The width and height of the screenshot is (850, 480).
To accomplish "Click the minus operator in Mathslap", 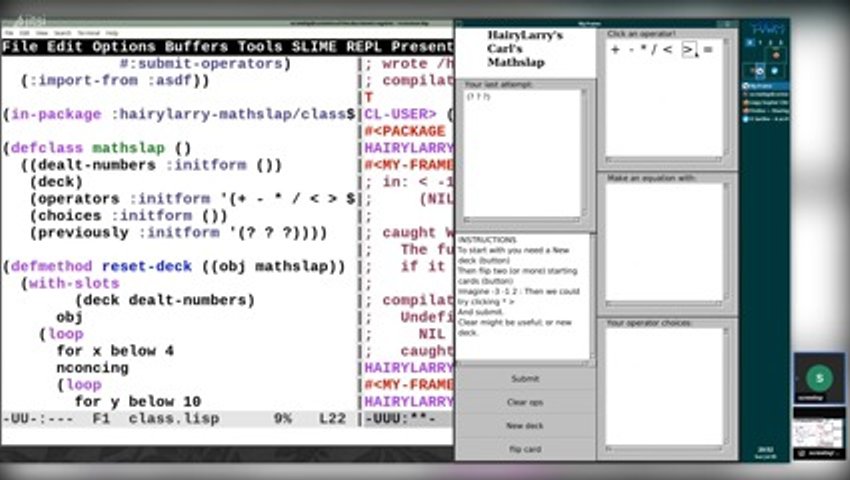I will point(632,49).
